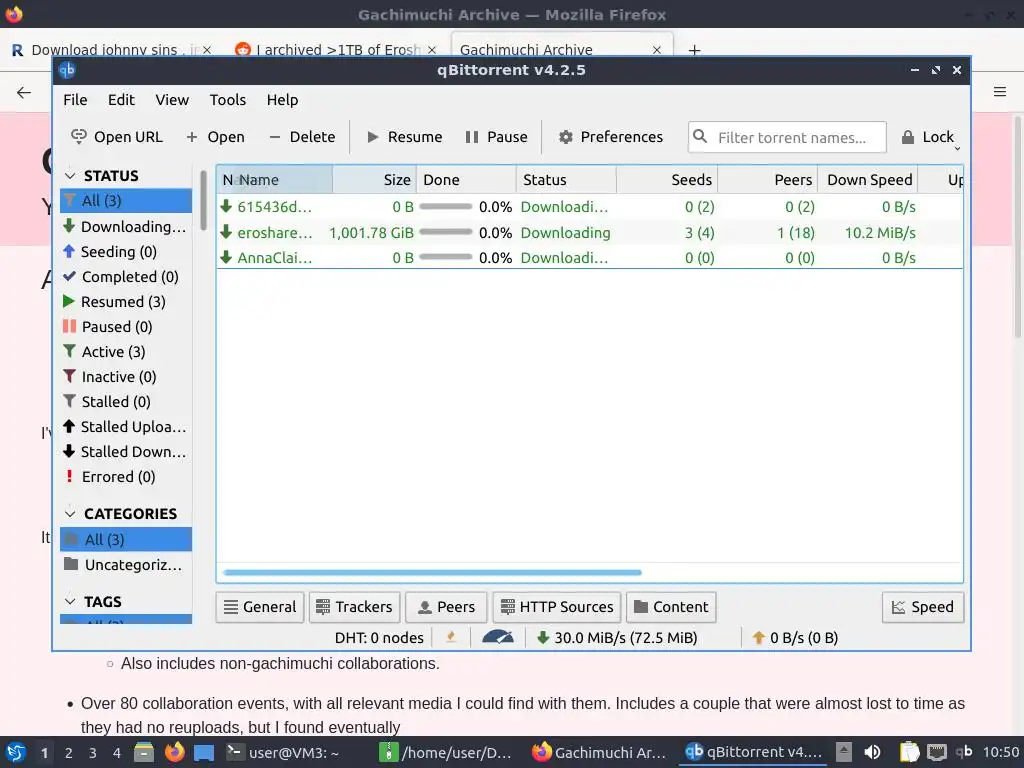Click the sidebar vertical scrollbar
1024x768 pixels.
coord(203,200)
